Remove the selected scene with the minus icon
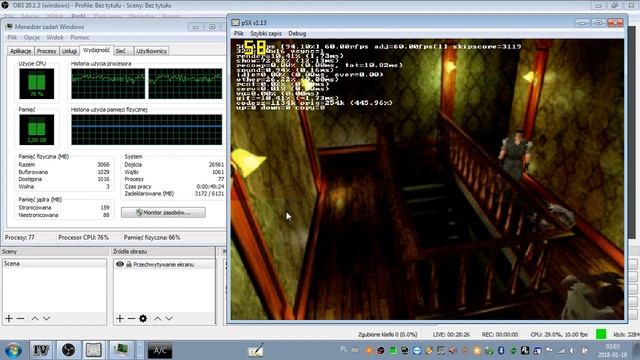 (21, 318)
